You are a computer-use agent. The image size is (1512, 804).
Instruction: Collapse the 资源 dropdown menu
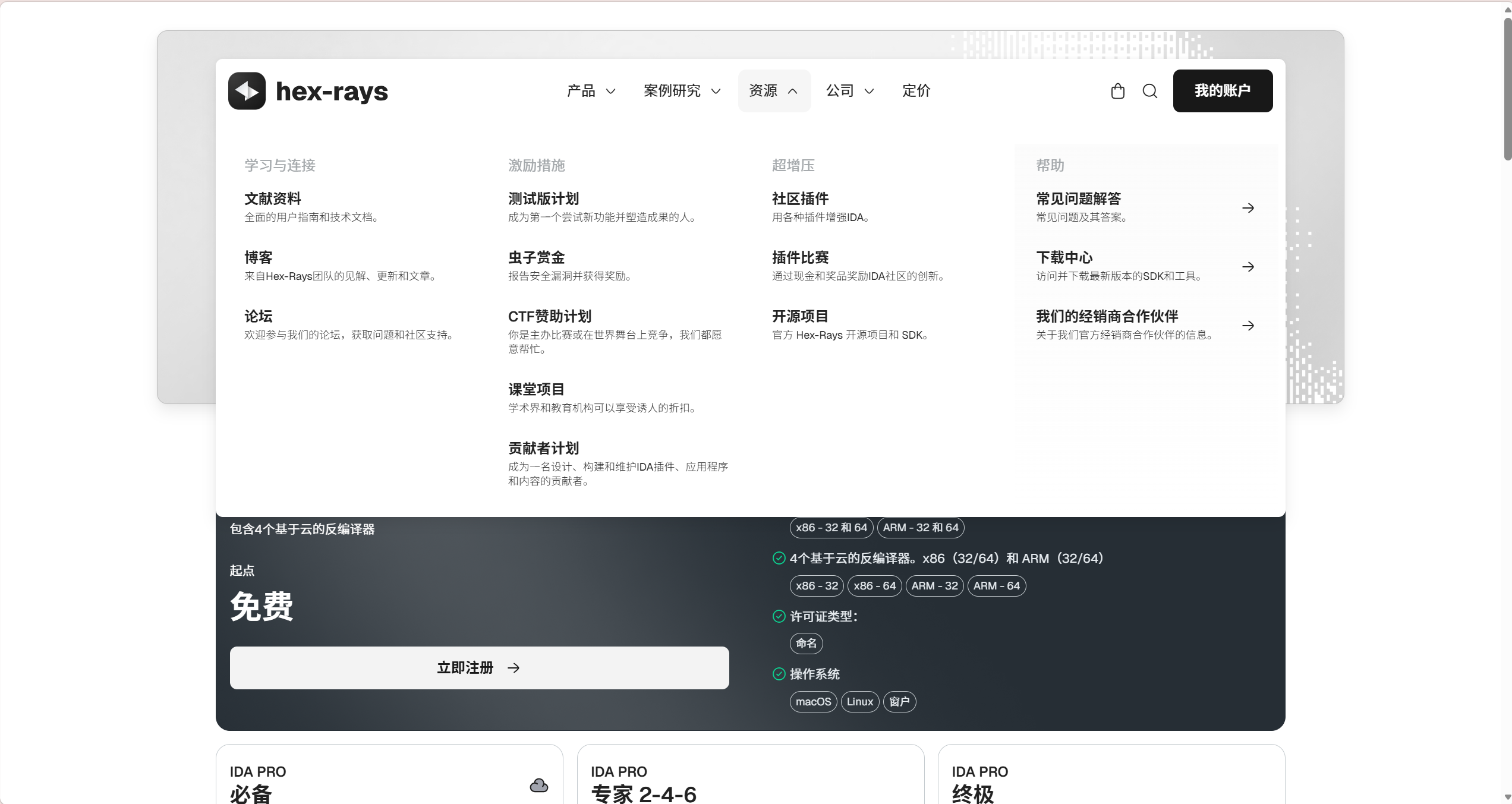click(773, 91)
